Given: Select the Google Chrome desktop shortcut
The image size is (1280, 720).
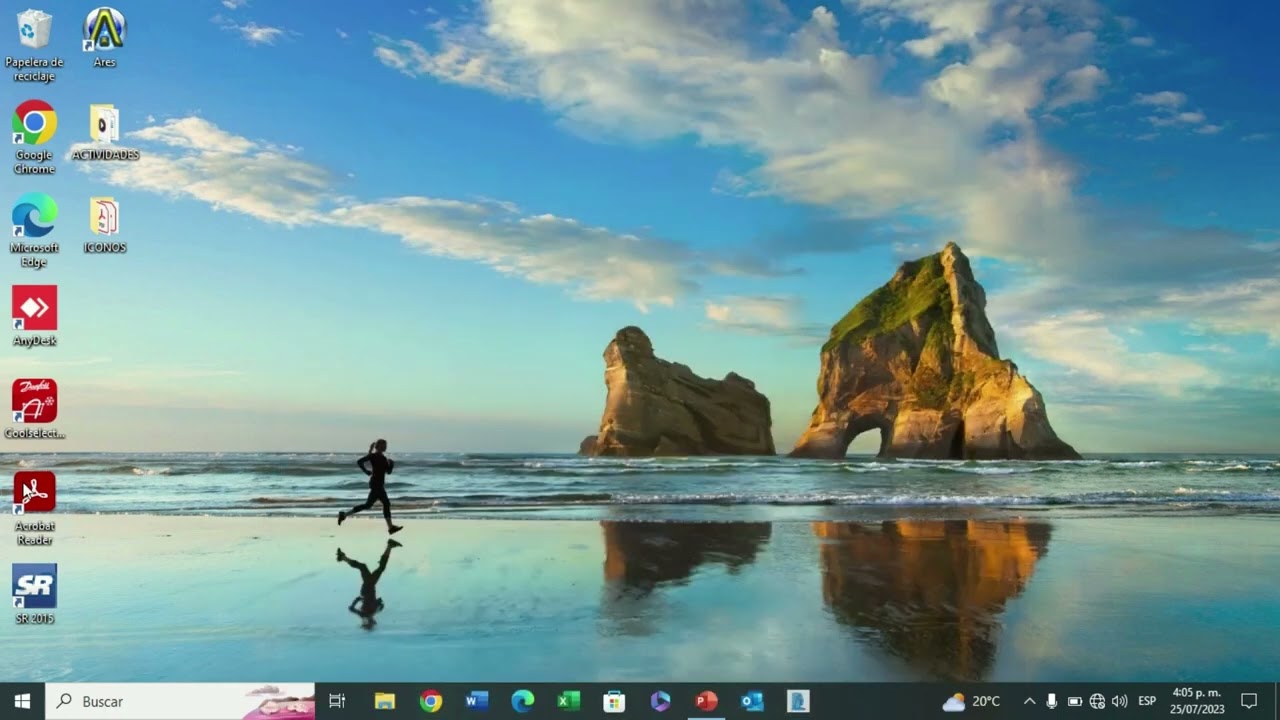Looking at the screenshot, I should [x=34, y=137].
